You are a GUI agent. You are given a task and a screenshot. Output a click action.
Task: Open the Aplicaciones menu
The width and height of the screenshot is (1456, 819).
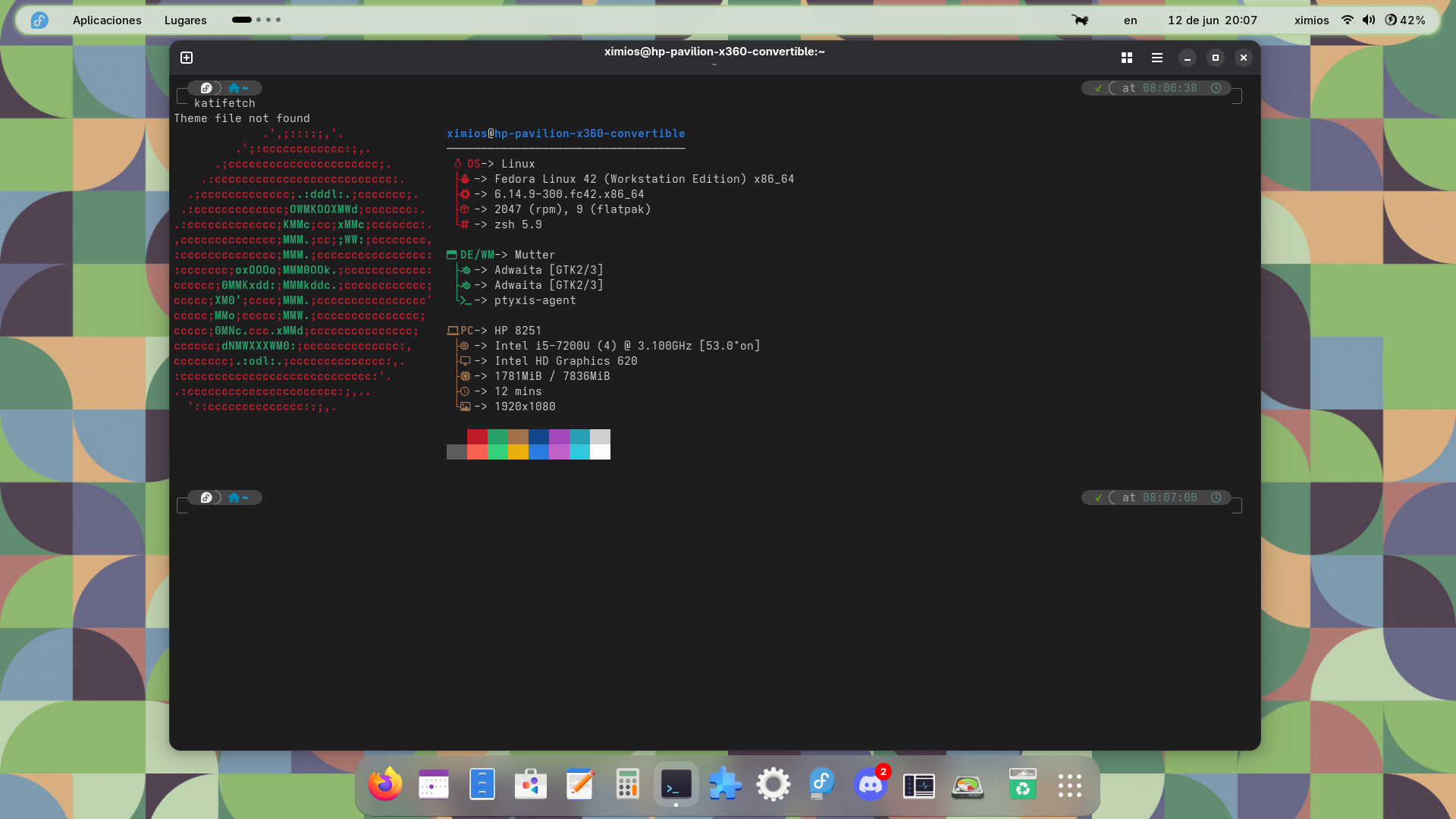106,20
